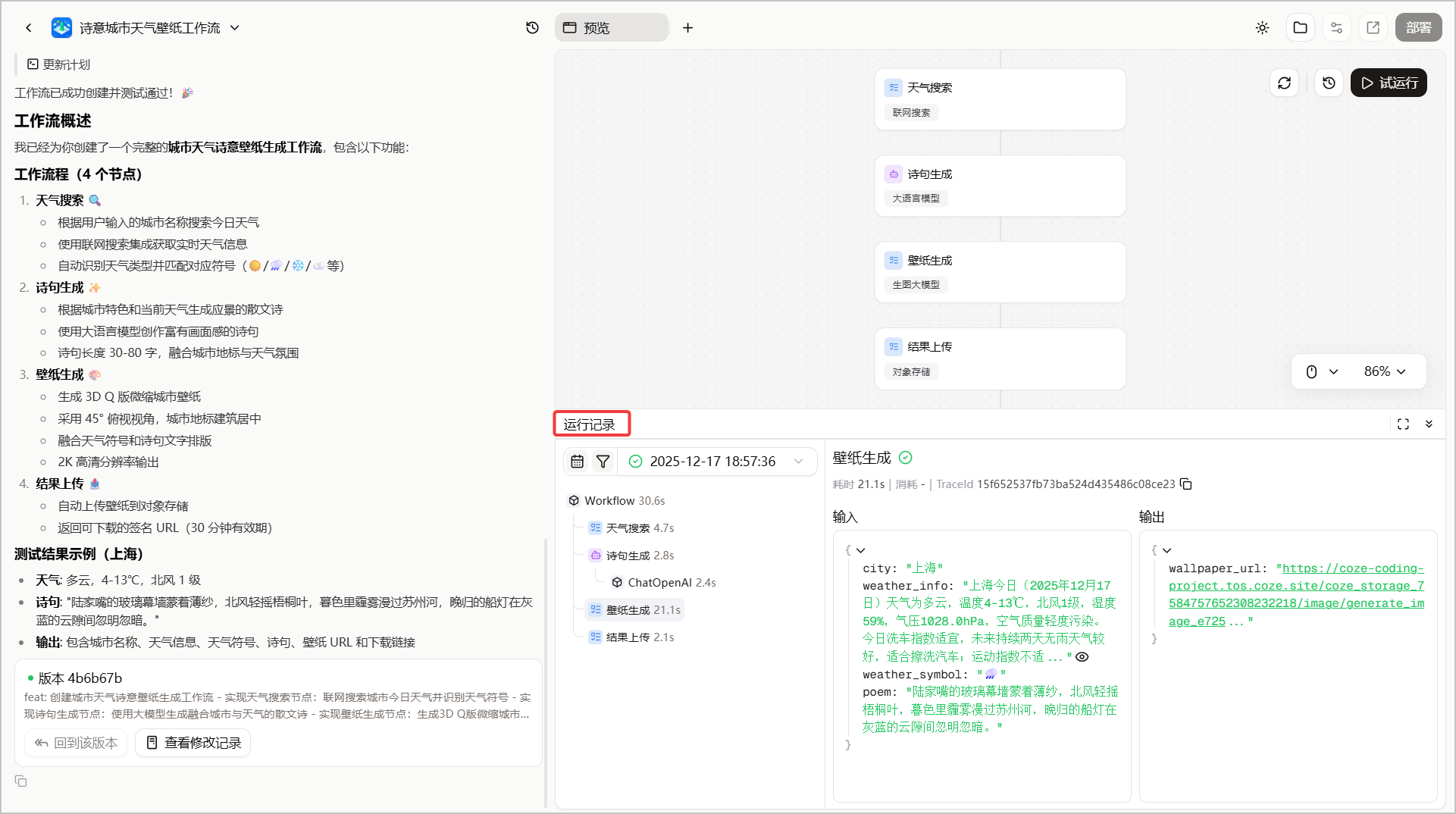Select the 诗句生成 workflow node
The width and height of the screenshot is (1456, 814).
point(1000,186)
